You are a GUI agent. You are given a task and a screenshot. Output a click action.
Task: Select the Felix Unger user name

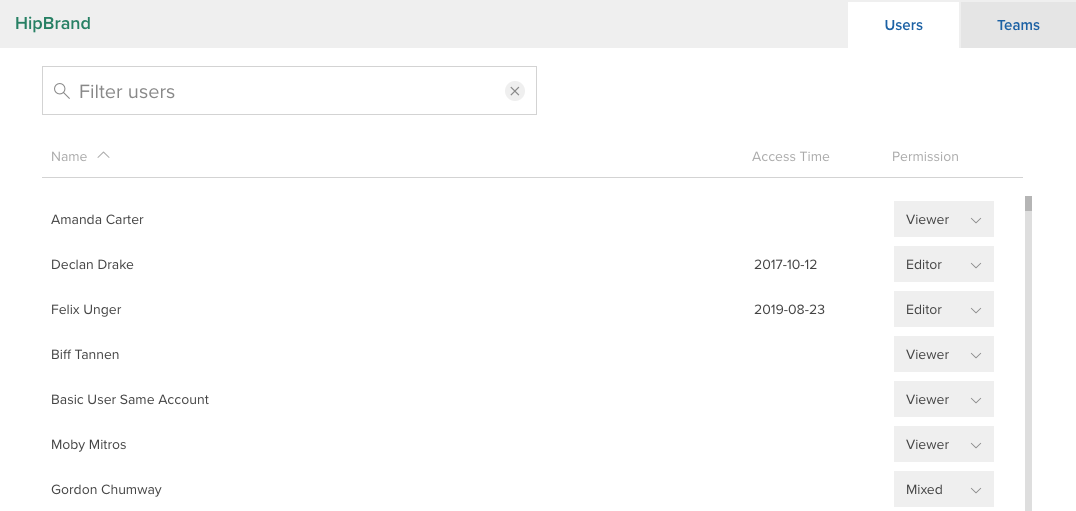86,309
